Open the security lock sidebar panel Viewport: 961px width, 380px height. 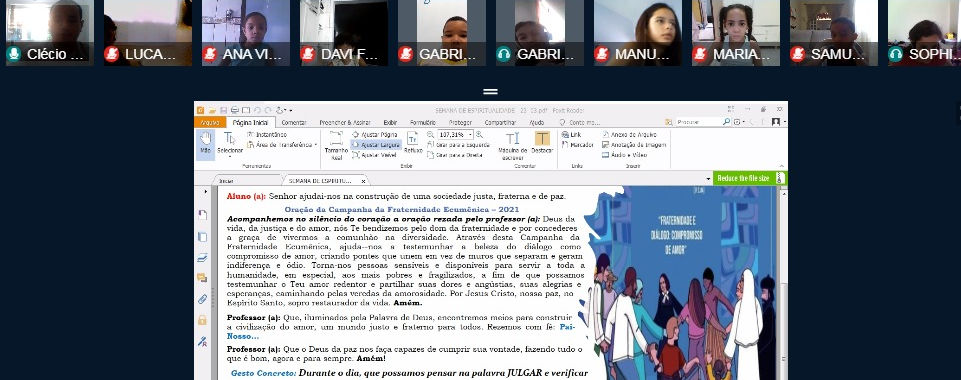point(202,320)
